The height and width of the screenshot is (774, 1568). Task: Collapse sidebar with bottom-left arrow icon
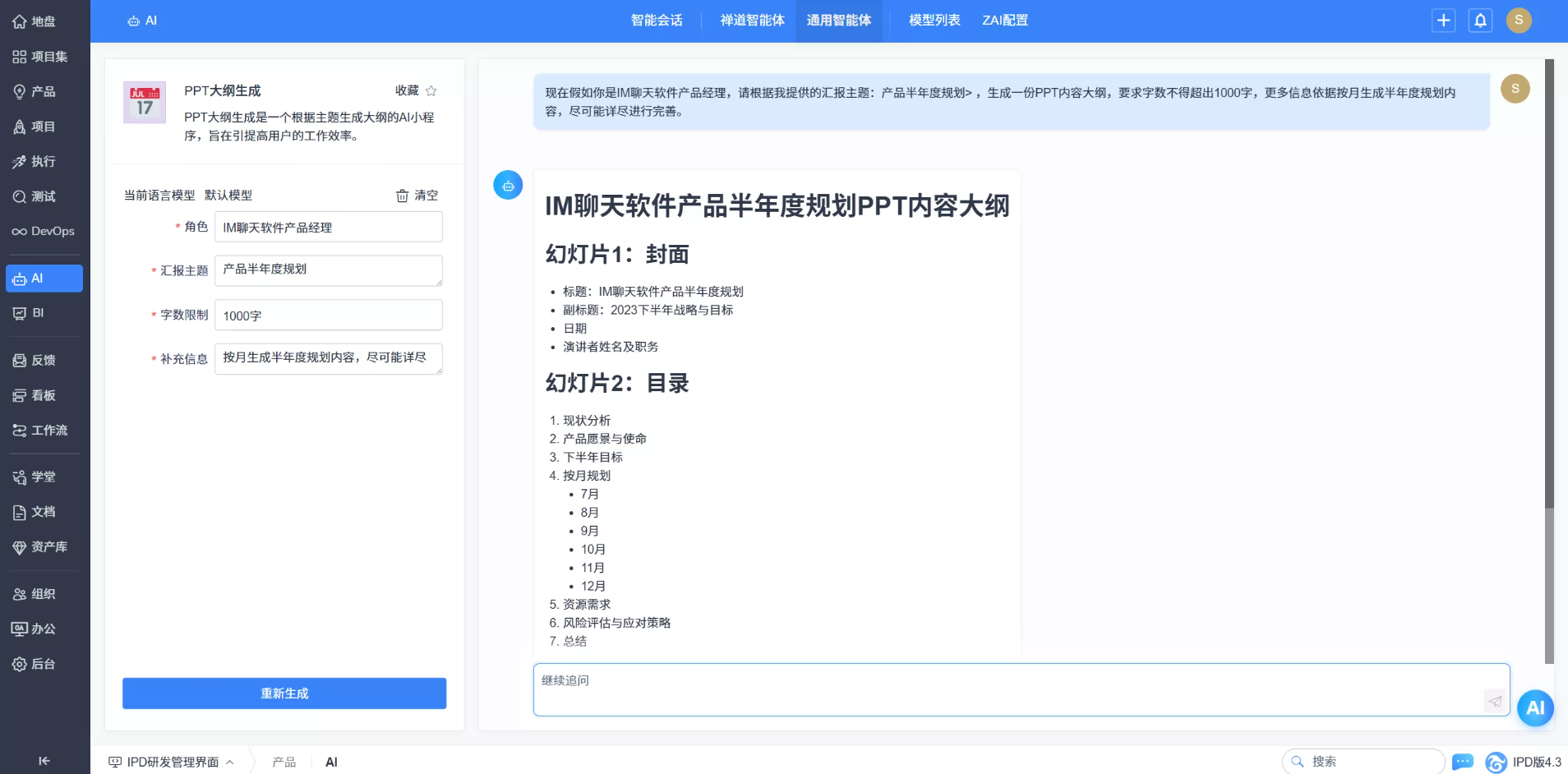click(x=45, y=761)
